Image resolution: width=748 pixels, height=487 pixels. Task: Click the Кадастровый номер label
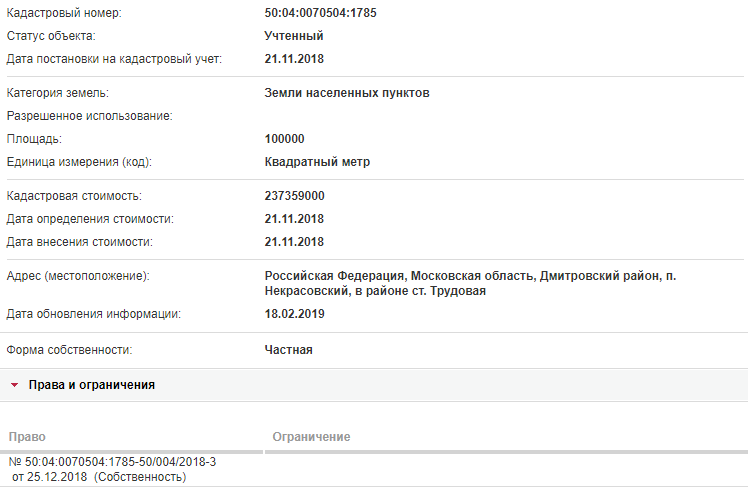click(x=64, y=13)
